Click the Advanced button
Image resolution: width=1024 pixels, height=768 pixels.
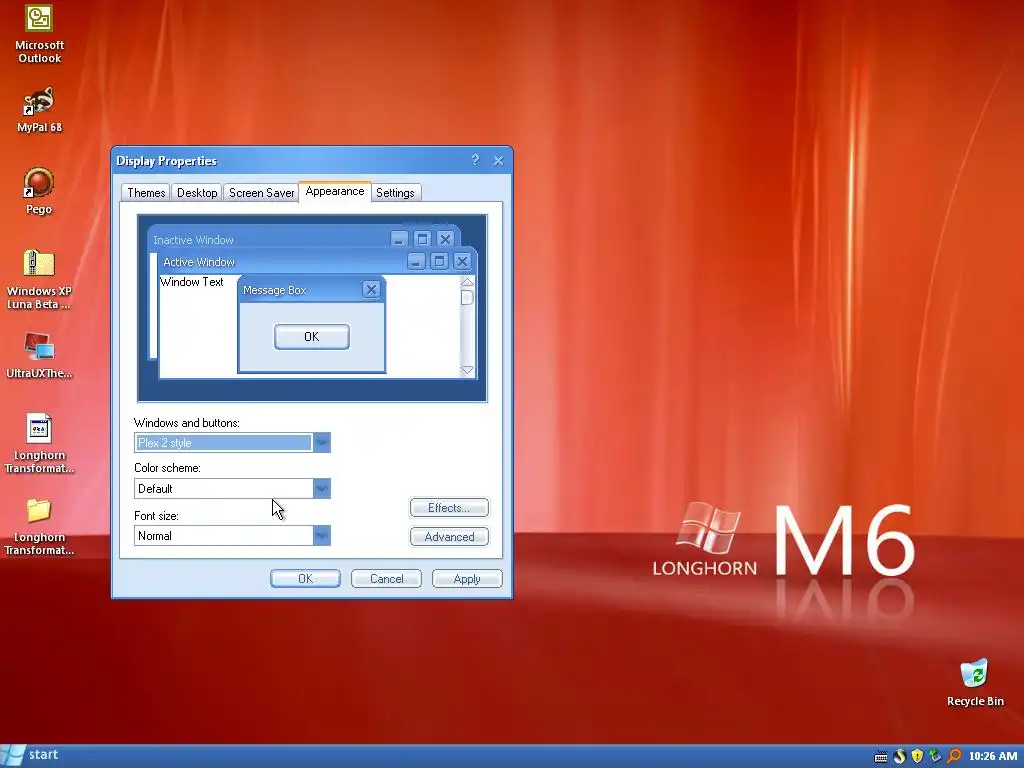click(x=449, y=537)
